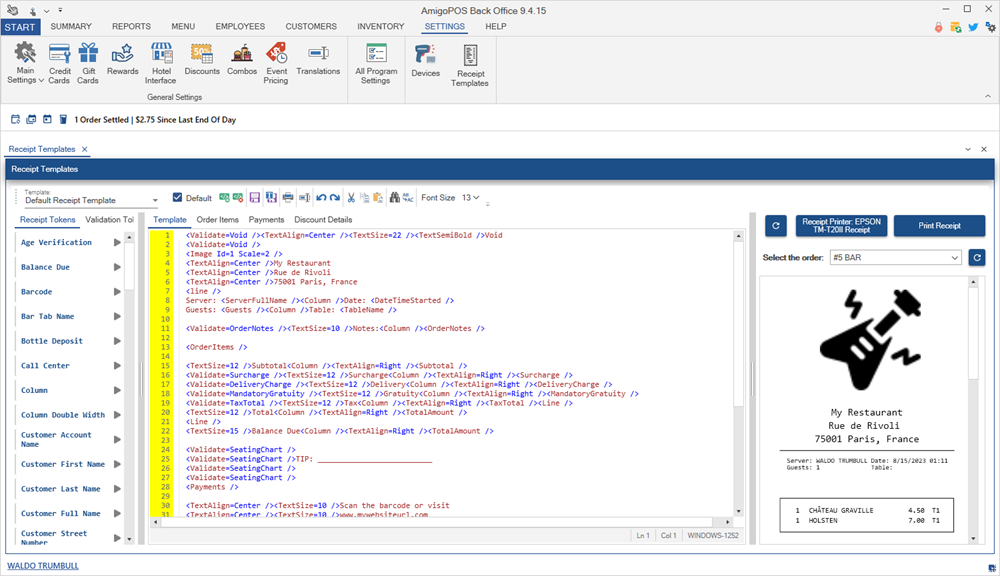Screen dimensions: 1000x576
Task: Toggle the Default template checkbox
Action: pyautogui.click(x=177, y=198)
